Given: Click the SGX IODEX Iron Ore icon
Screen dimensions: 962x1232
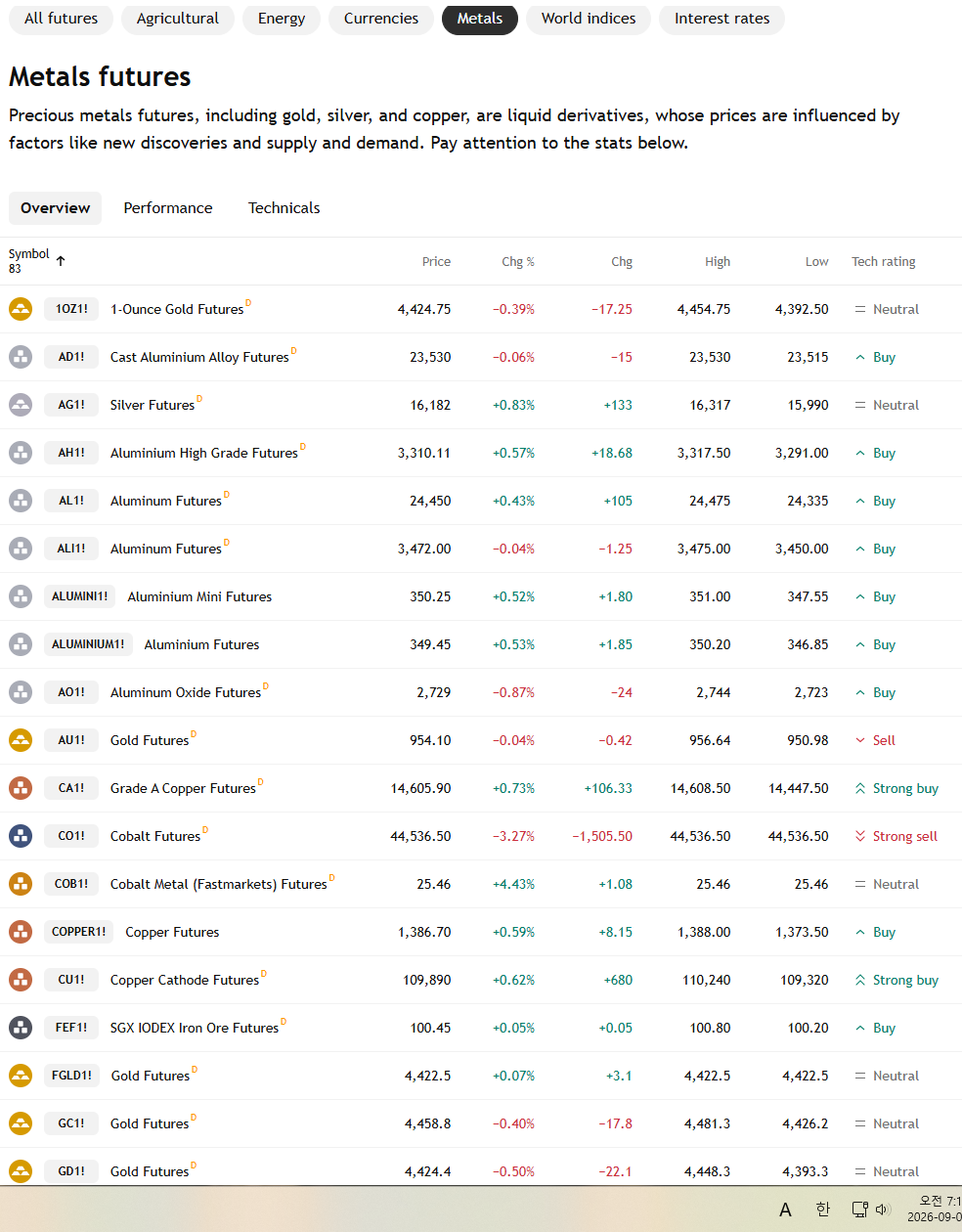Looking at the screenshot, I should 21,1028.
